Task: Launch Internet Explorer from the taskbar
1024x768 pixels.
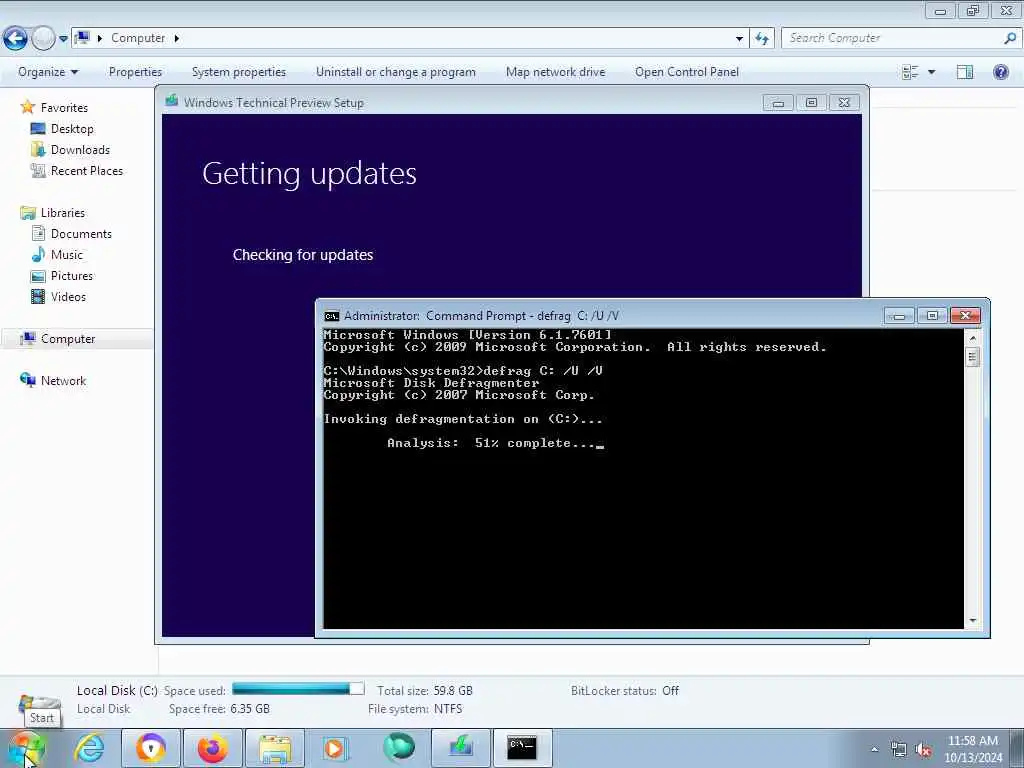Action: pyautogui.click(x=89, y=748)
